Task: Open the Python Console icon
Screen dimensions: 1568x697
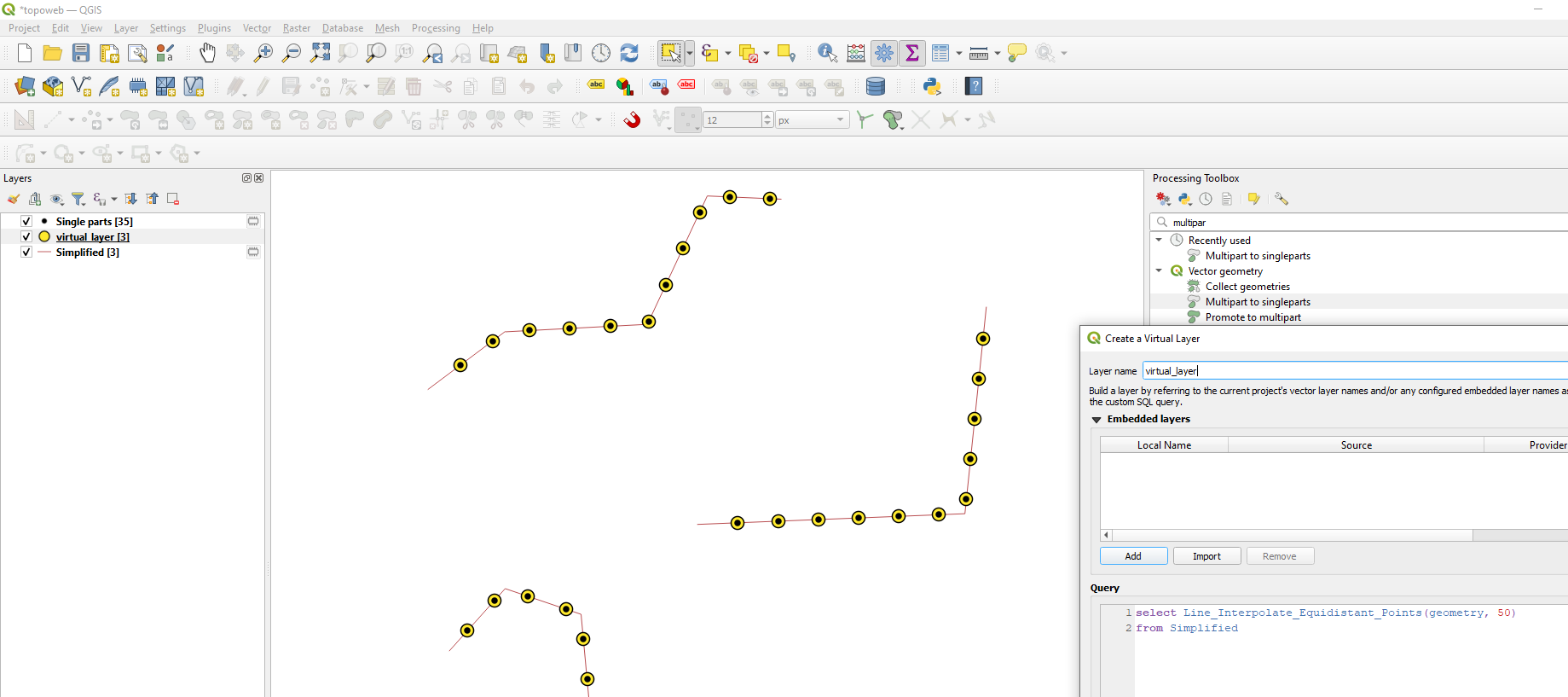Action: (932, 86)
